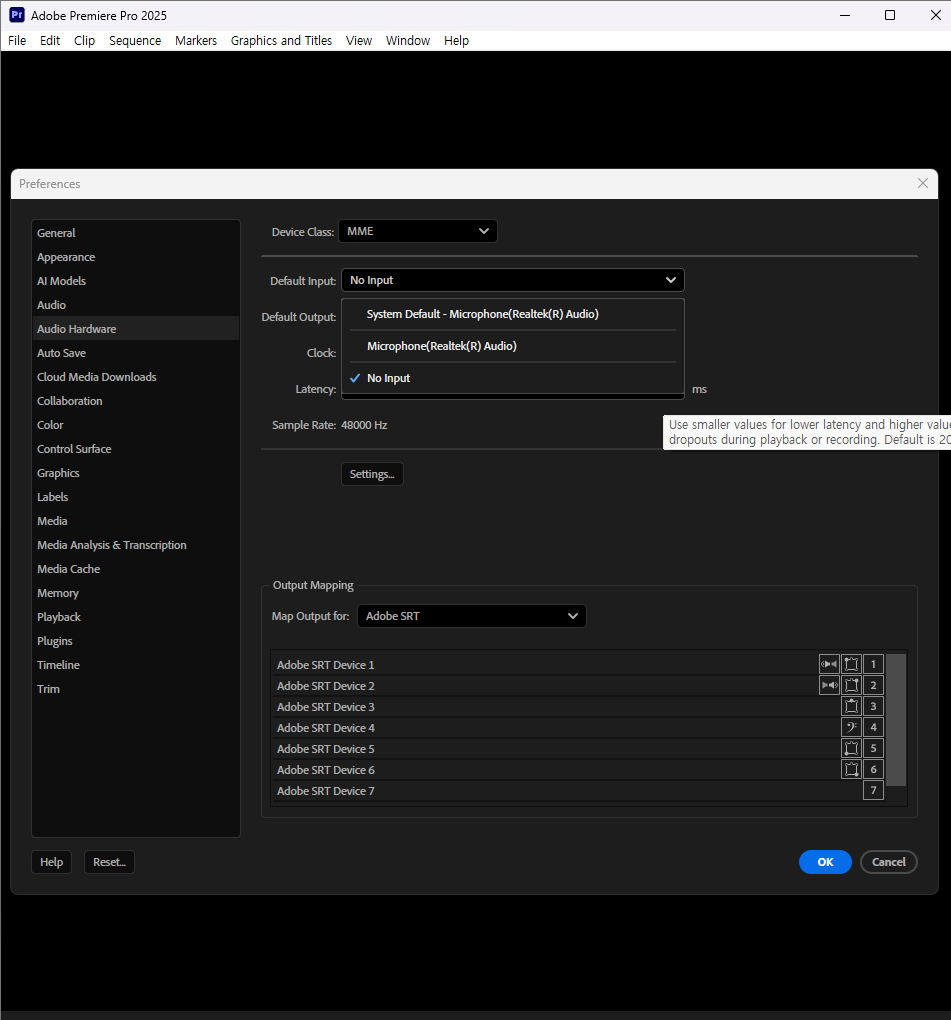951x1020 pixels.
Task: Click the center surround icon on Adobe SRT Device 3
Action: tap(851, 706)
